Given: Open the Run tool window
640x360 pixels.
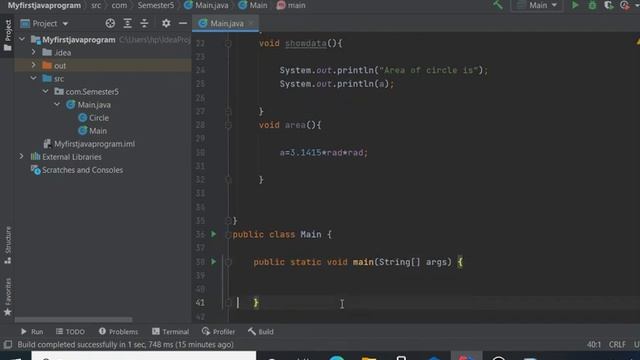Looking at the screenshot, I should click(32, 331).
